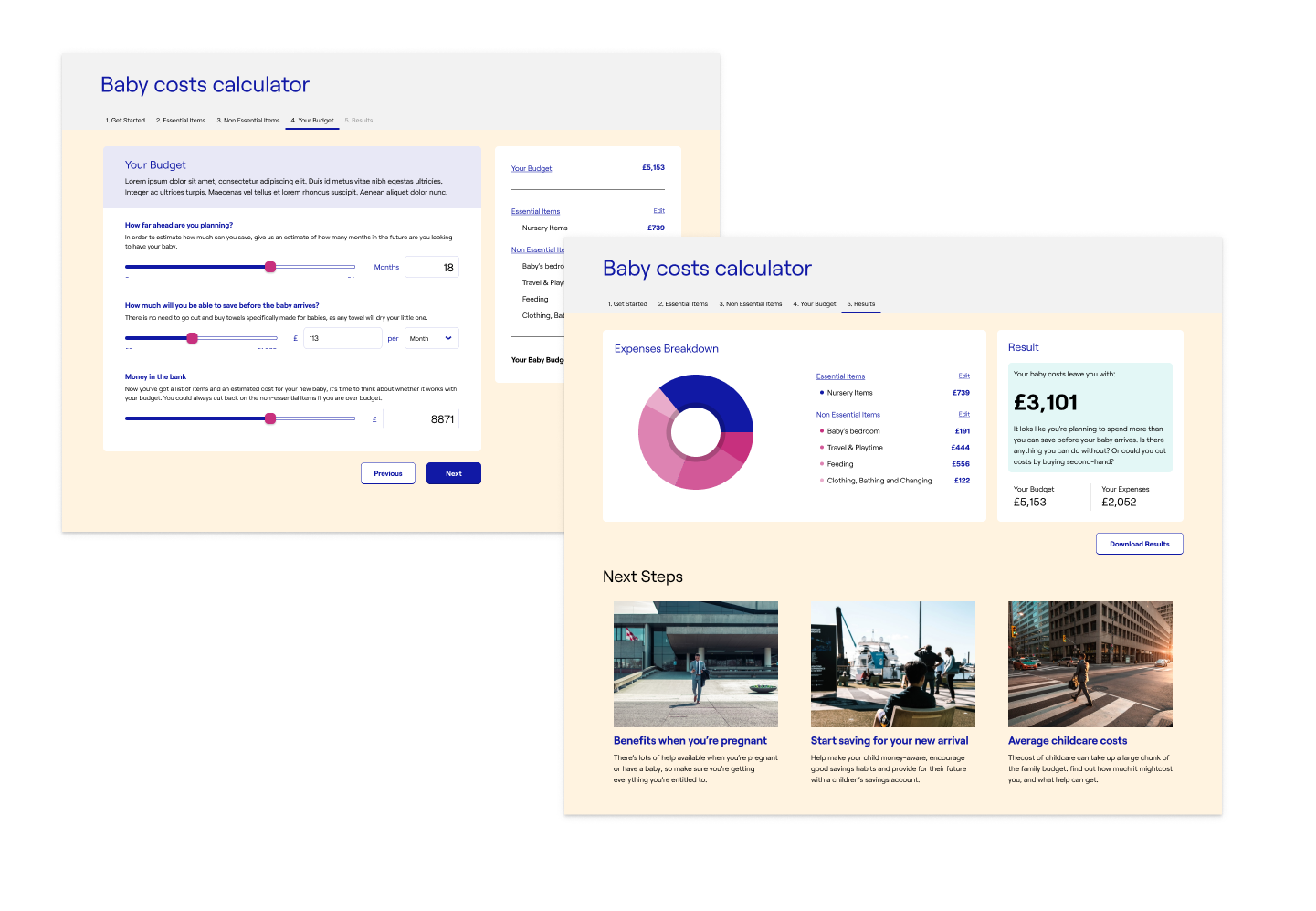Click 'Money in the bank' heading
This screenshot has width=1316, height=911.
tap(155, 376)
